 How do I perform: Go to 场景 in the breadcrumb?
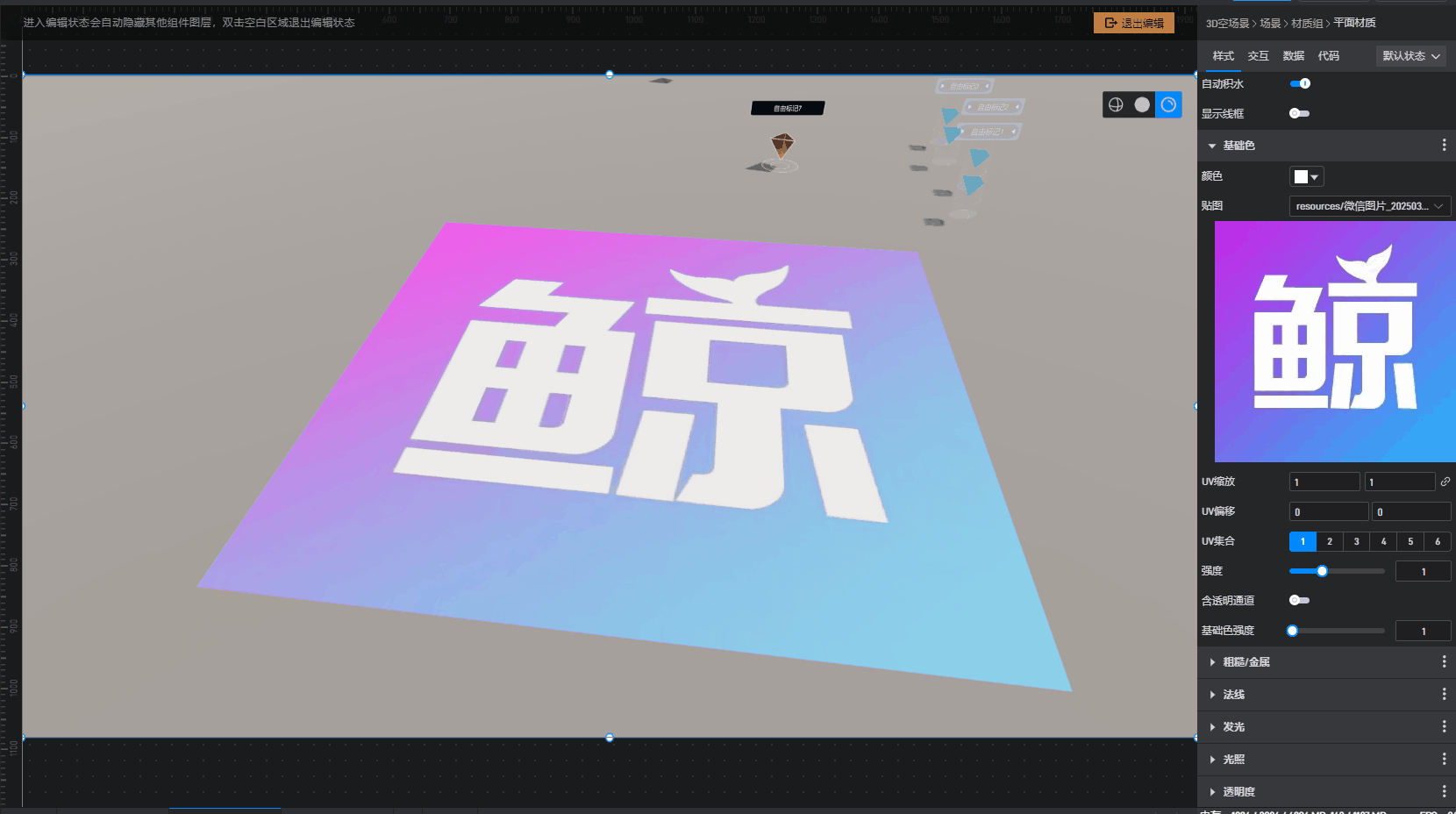point(1270,24)
